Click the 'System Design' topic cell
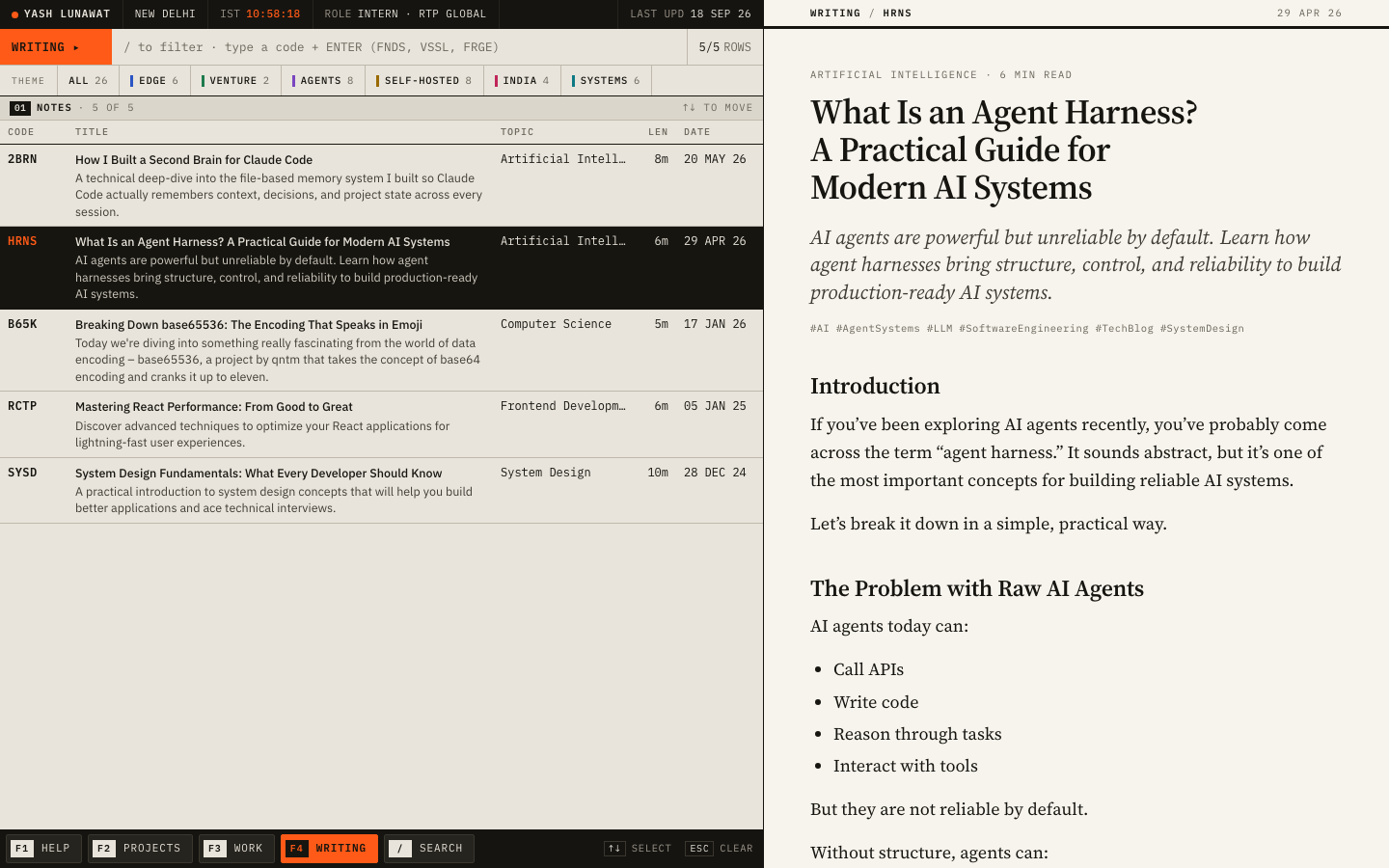Image resolution: width=1389 pixels, height=868 pixels. (x=546, y=473)
